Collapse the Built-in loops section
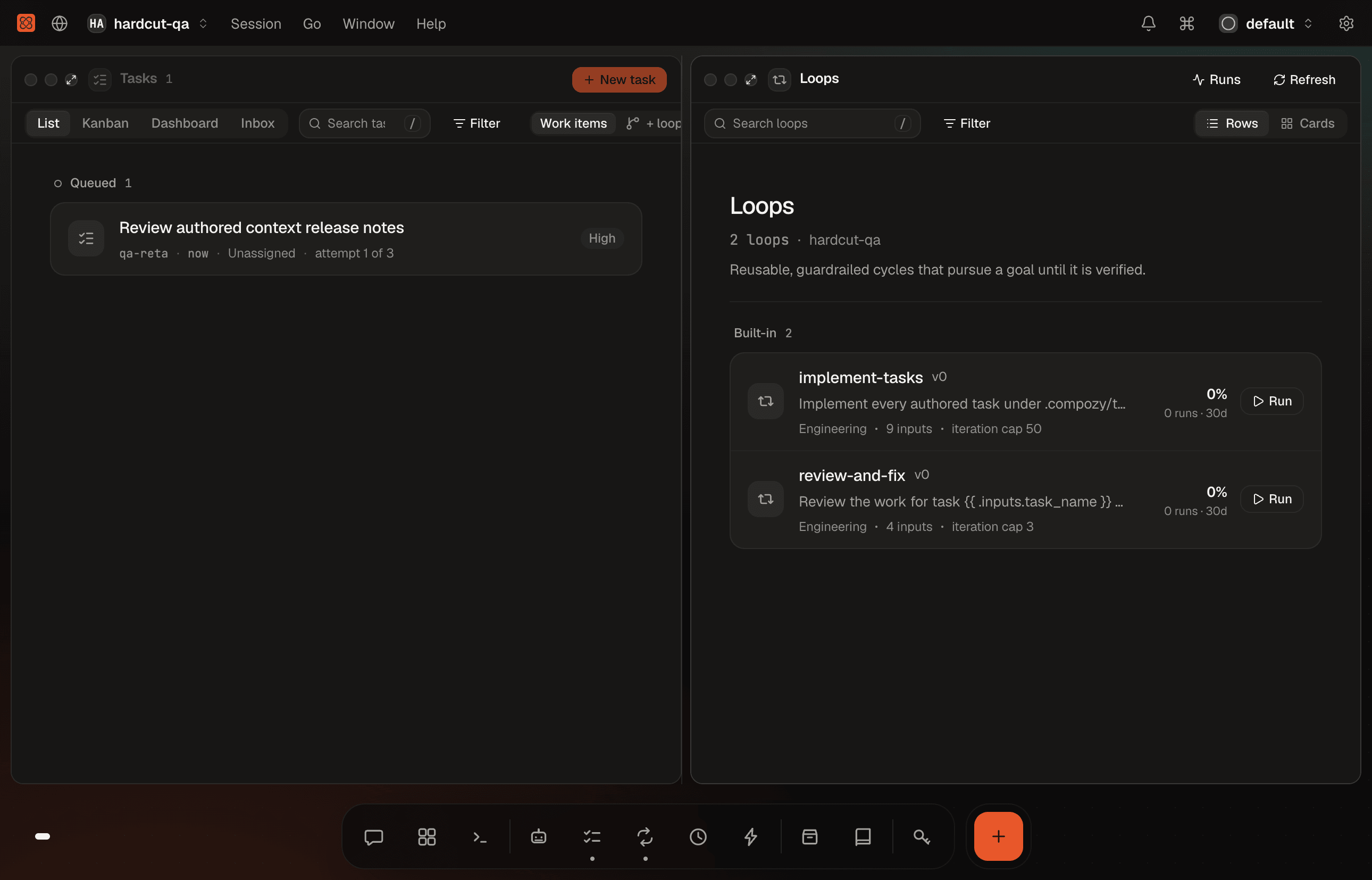Screen dimensions: 1372x880 point(762,333)
